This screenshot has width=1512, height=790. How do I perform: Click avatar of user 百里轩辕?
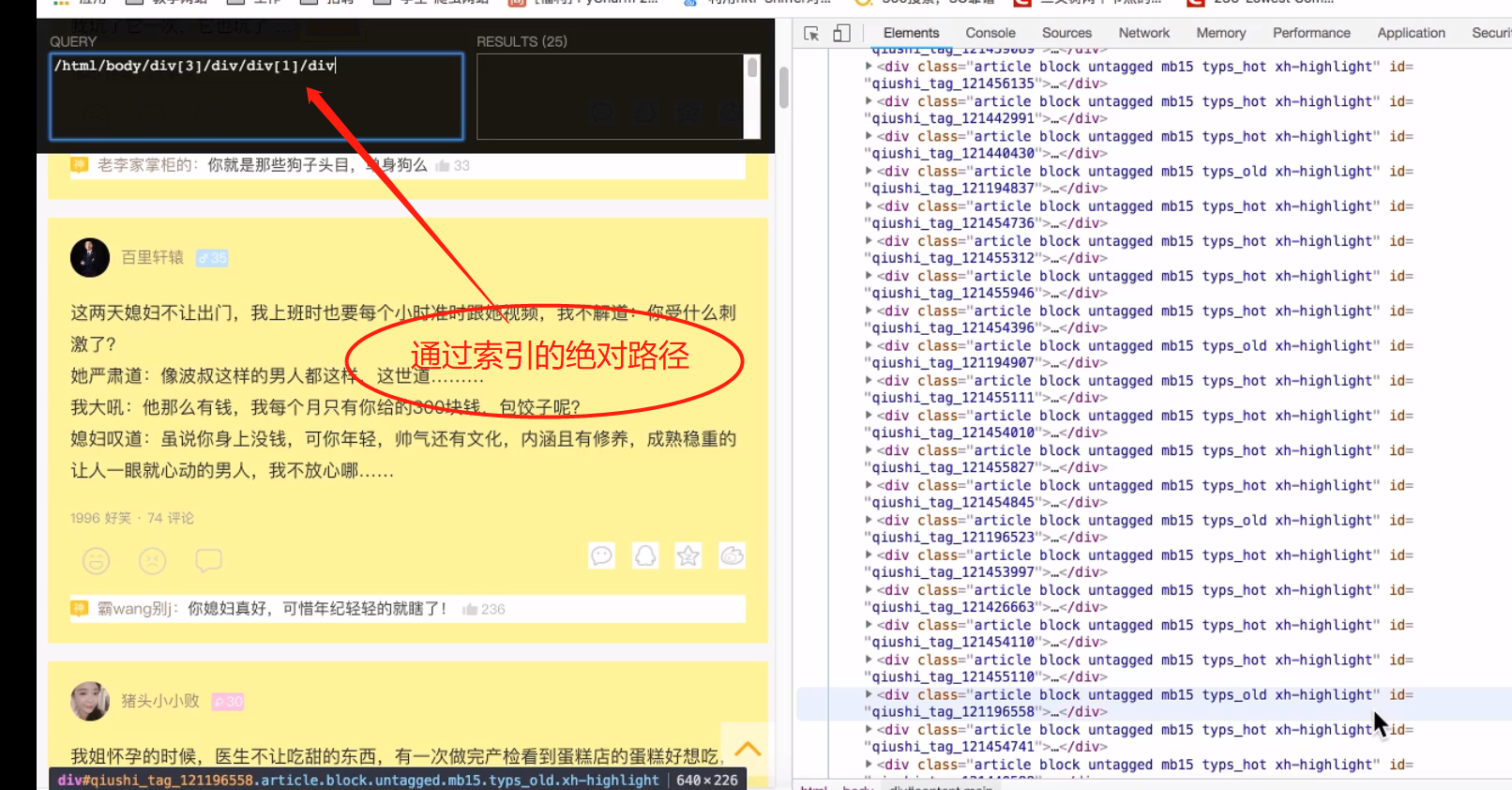tap(90, 257)
